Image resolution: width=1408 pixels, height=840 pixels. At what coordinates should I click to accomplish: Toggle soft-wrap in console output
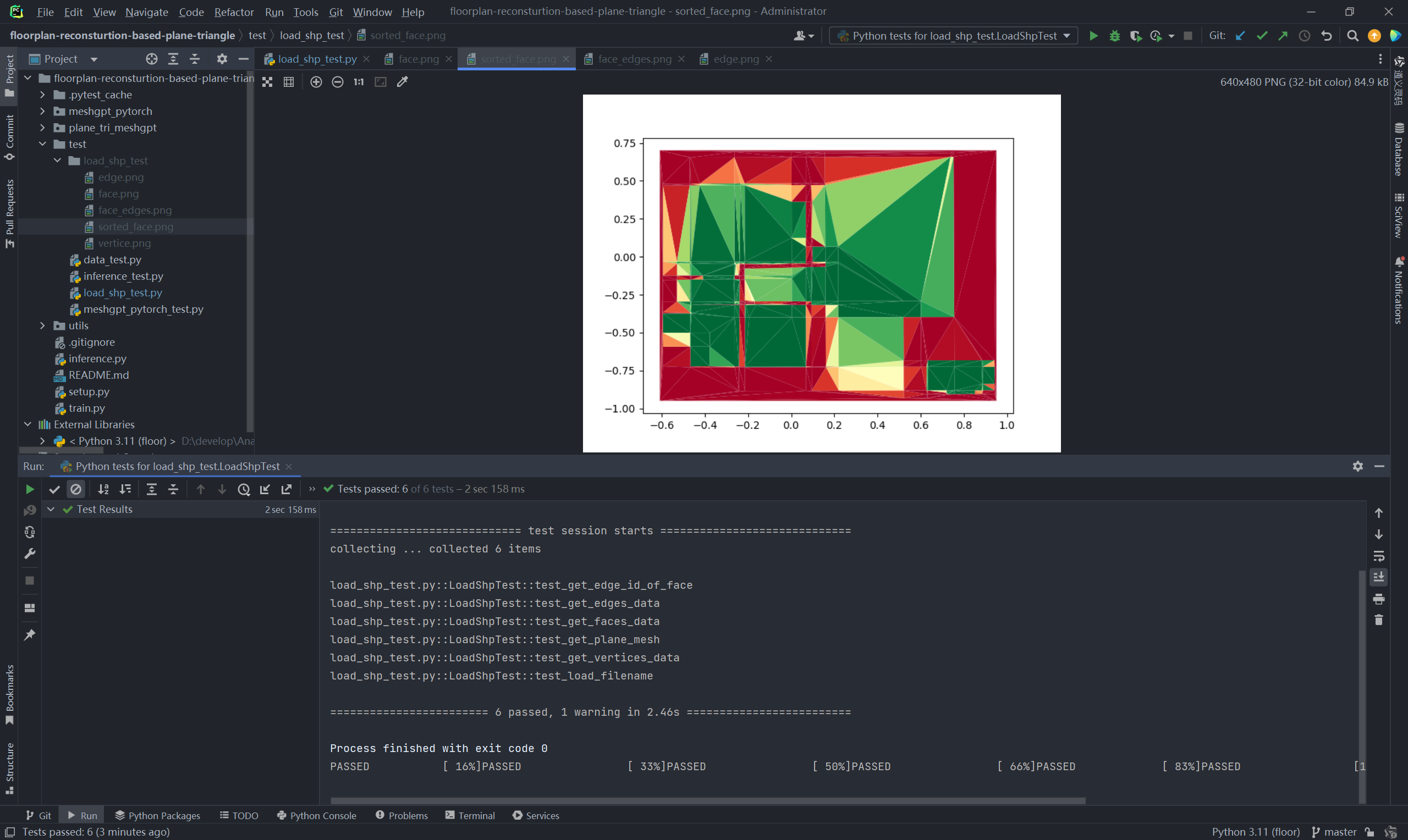pyautogui.click(x=1378, y=556)
